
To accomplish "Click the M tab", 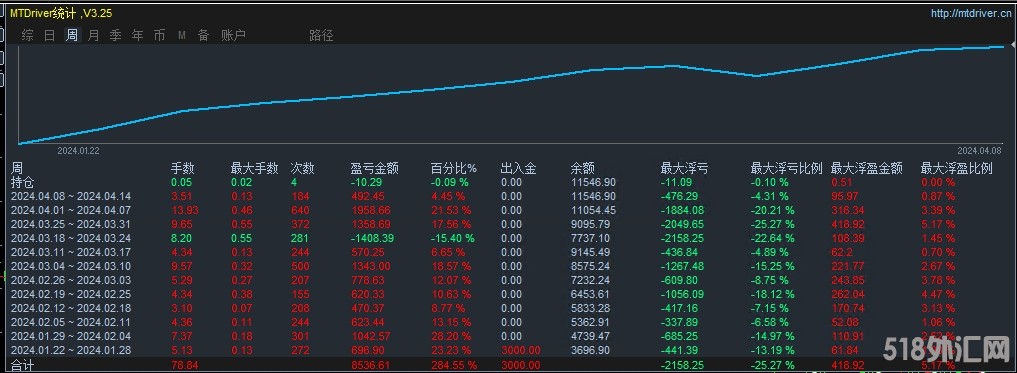I will click(182, 36).
